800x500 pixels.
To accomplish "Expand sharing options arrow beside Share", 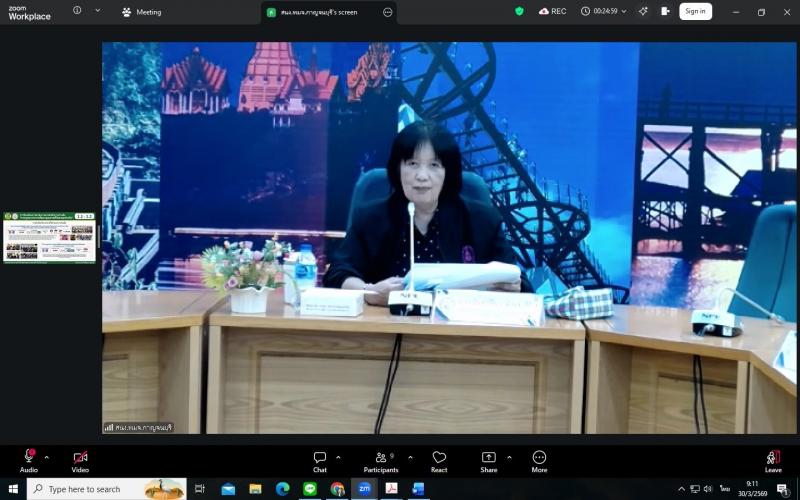I will [509, 457].
